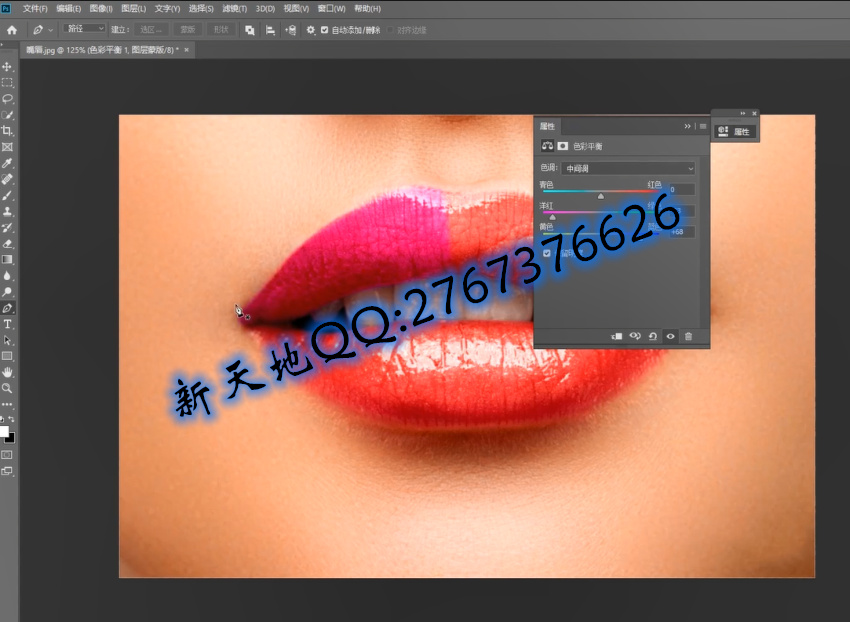Click the yellow-blue value field showing +68
The image size is (850, 622).
coord(680,232)
